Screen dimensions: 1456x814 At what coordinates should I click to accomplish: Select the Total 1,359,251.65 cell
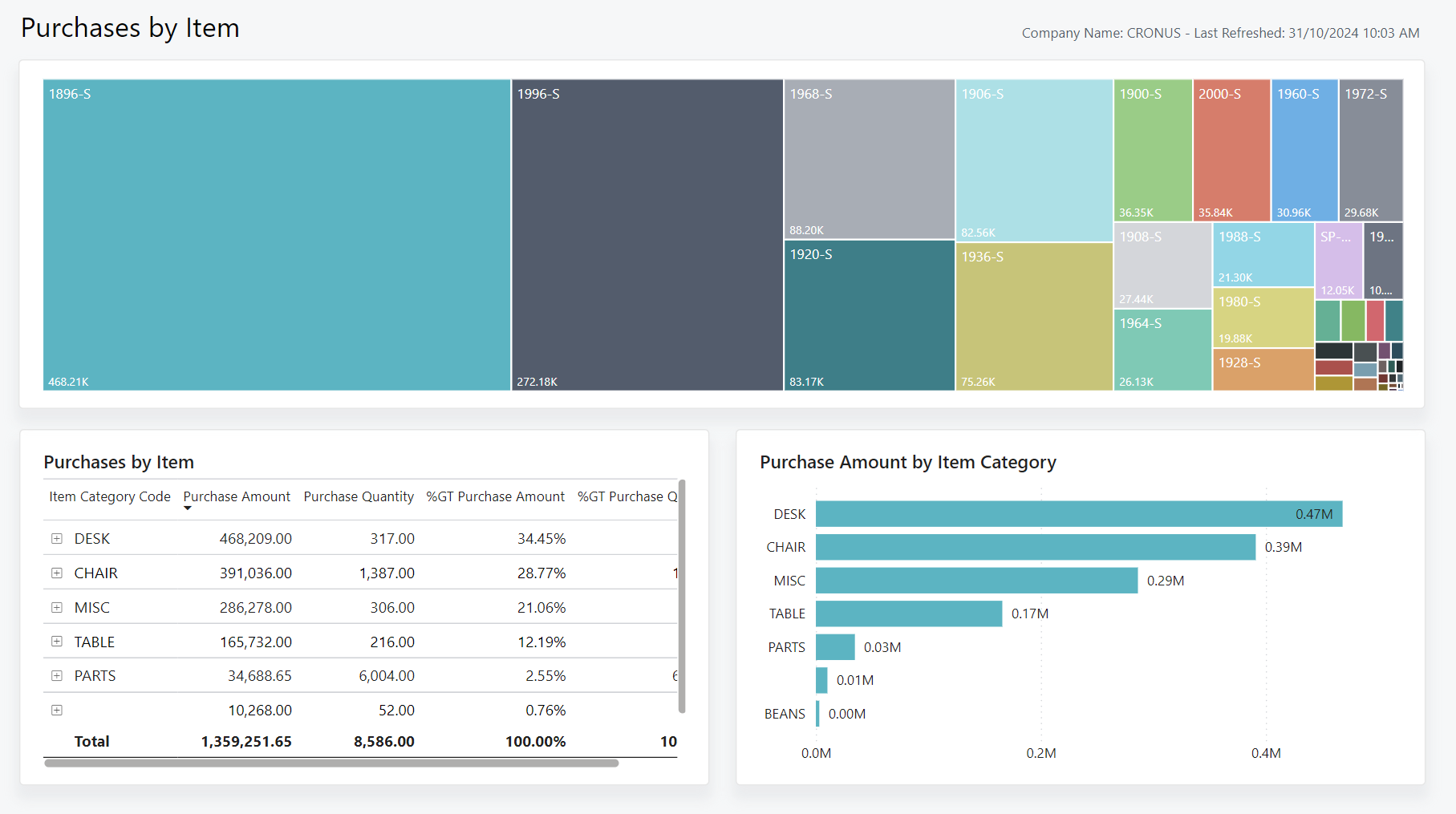tap(246, 742)
